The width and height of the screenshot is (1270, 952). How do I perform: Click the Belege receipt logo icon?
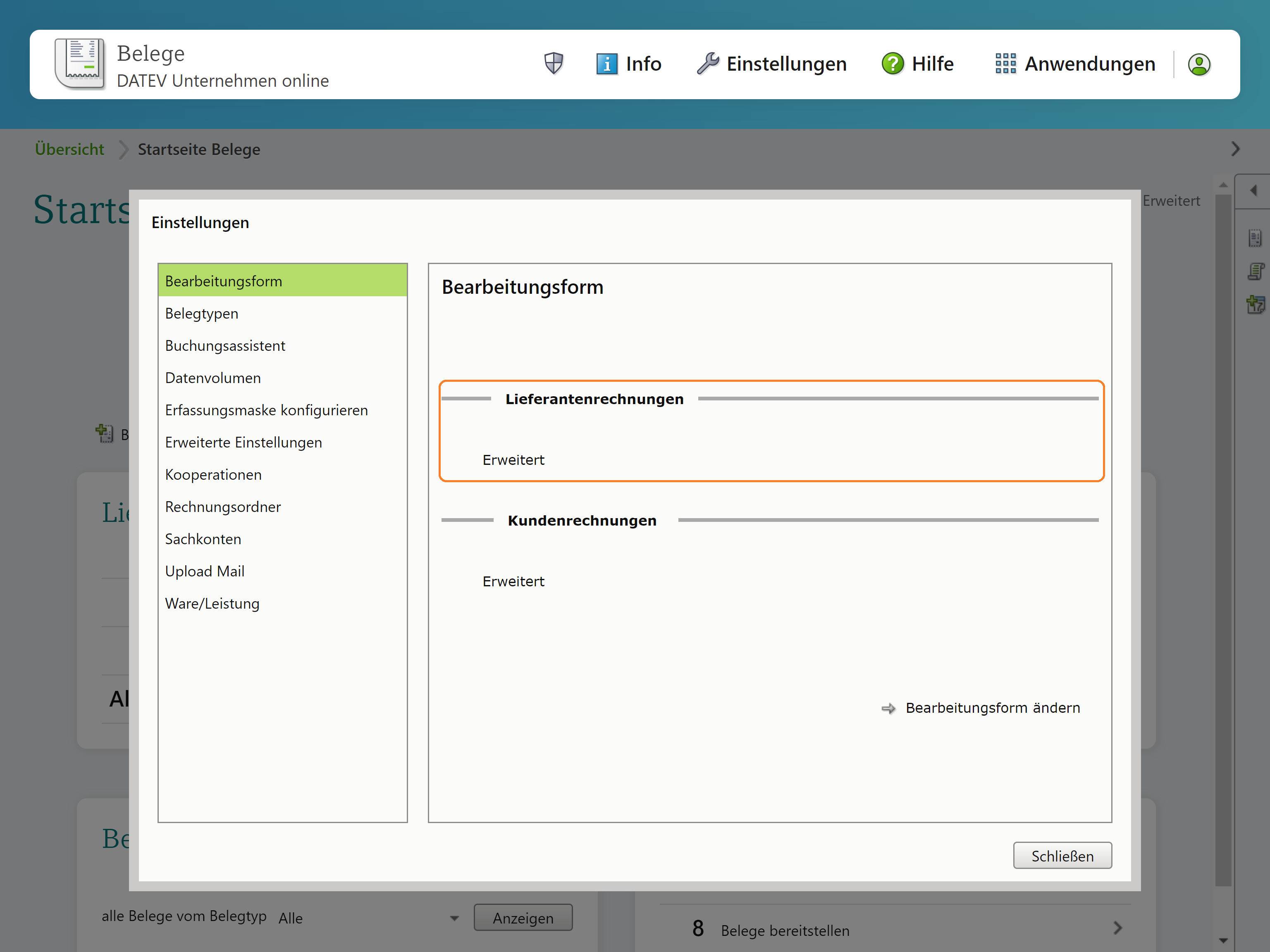coord(80,63)
